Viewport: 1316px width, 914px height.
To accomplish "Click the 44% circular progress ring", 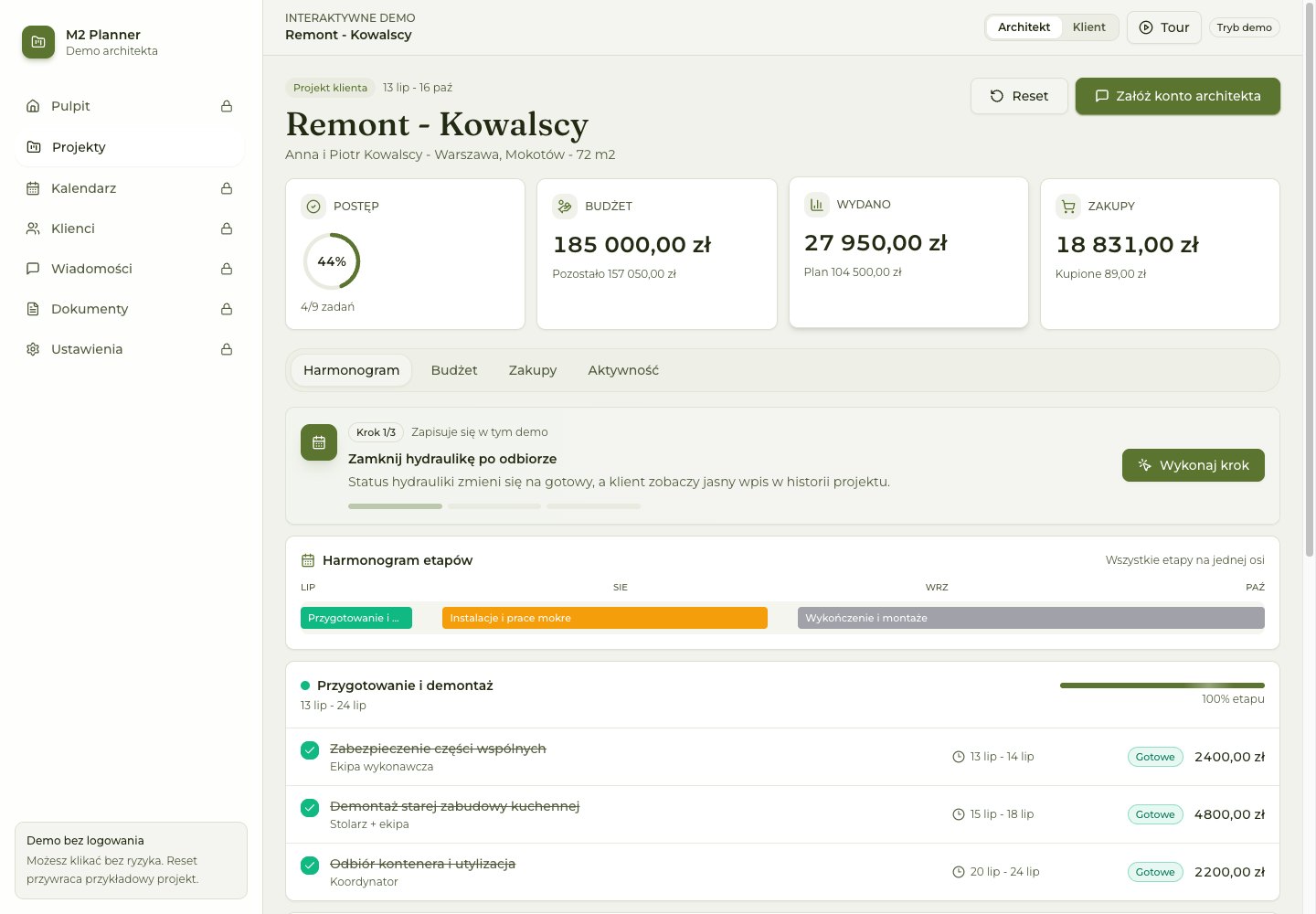I will 332,261.
